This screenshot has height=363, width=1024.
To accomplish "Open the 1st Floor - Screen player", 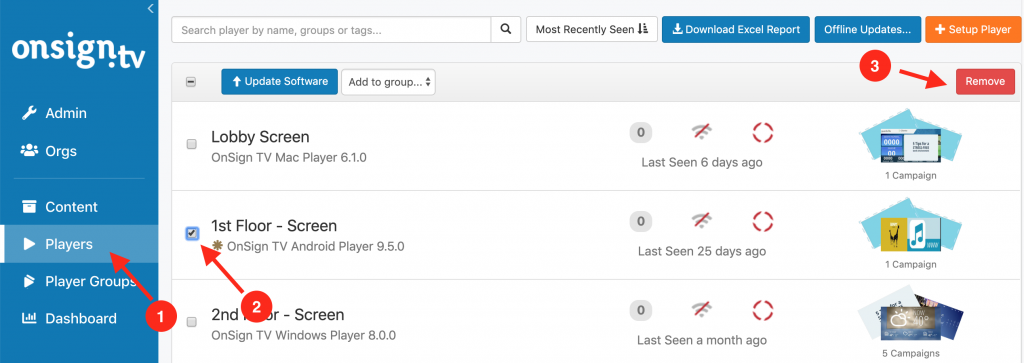I will click(274, 226).
